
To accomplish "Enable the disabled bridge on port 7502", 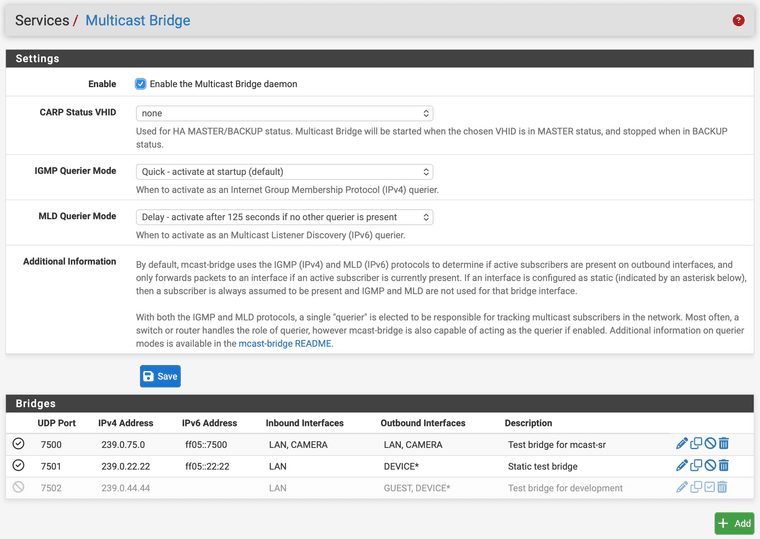I will (x=710, y=488).
